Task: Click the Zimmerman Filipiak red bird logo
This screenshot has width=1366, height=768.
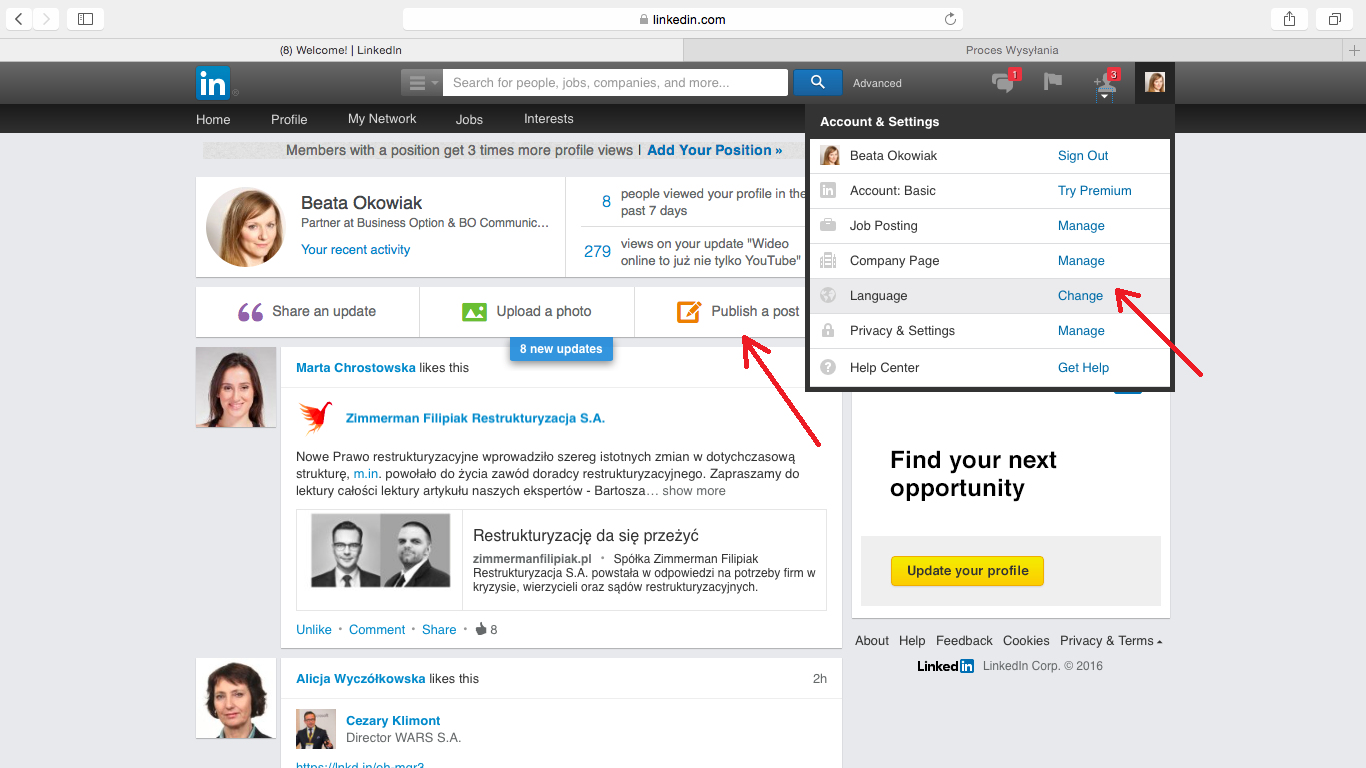Action: tap(315, 418)
